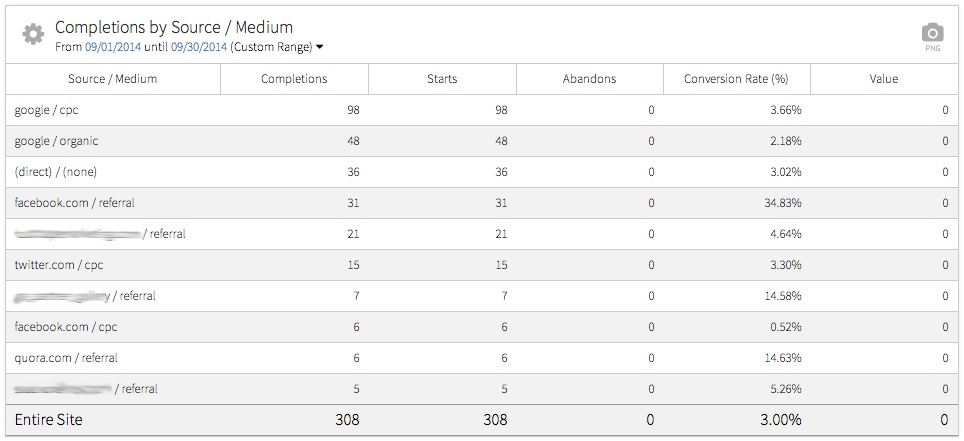Select the google / organic row
964x441 pixels.
click(x=56, y=142)
